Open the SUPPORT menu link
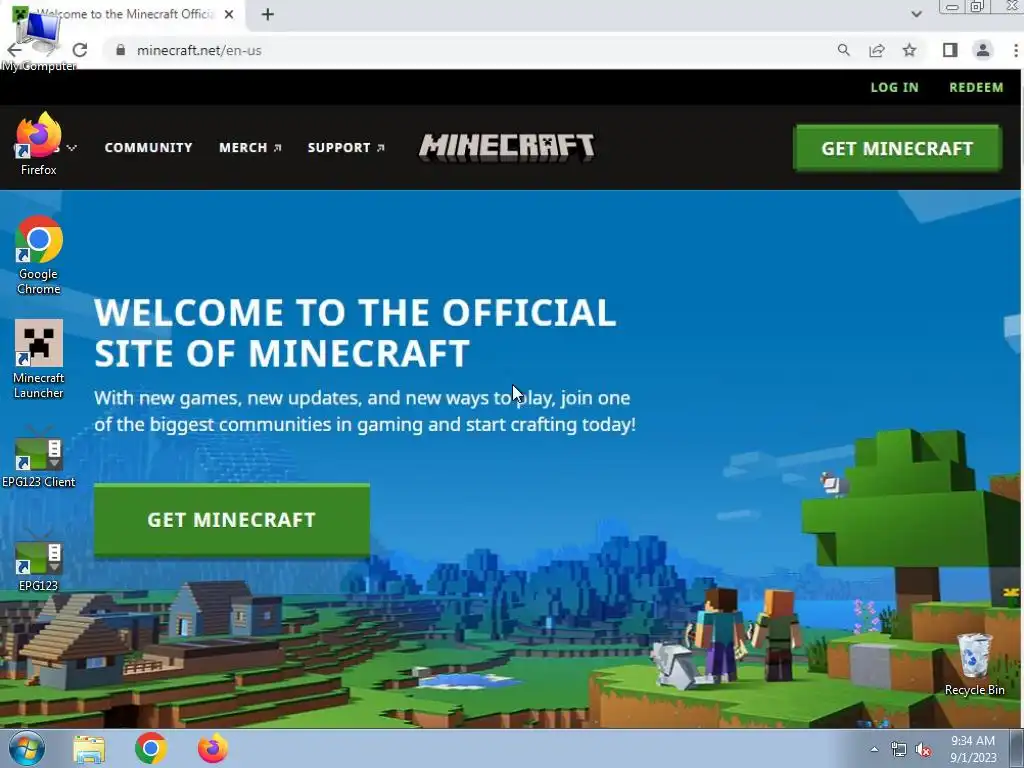 point(346,148)
